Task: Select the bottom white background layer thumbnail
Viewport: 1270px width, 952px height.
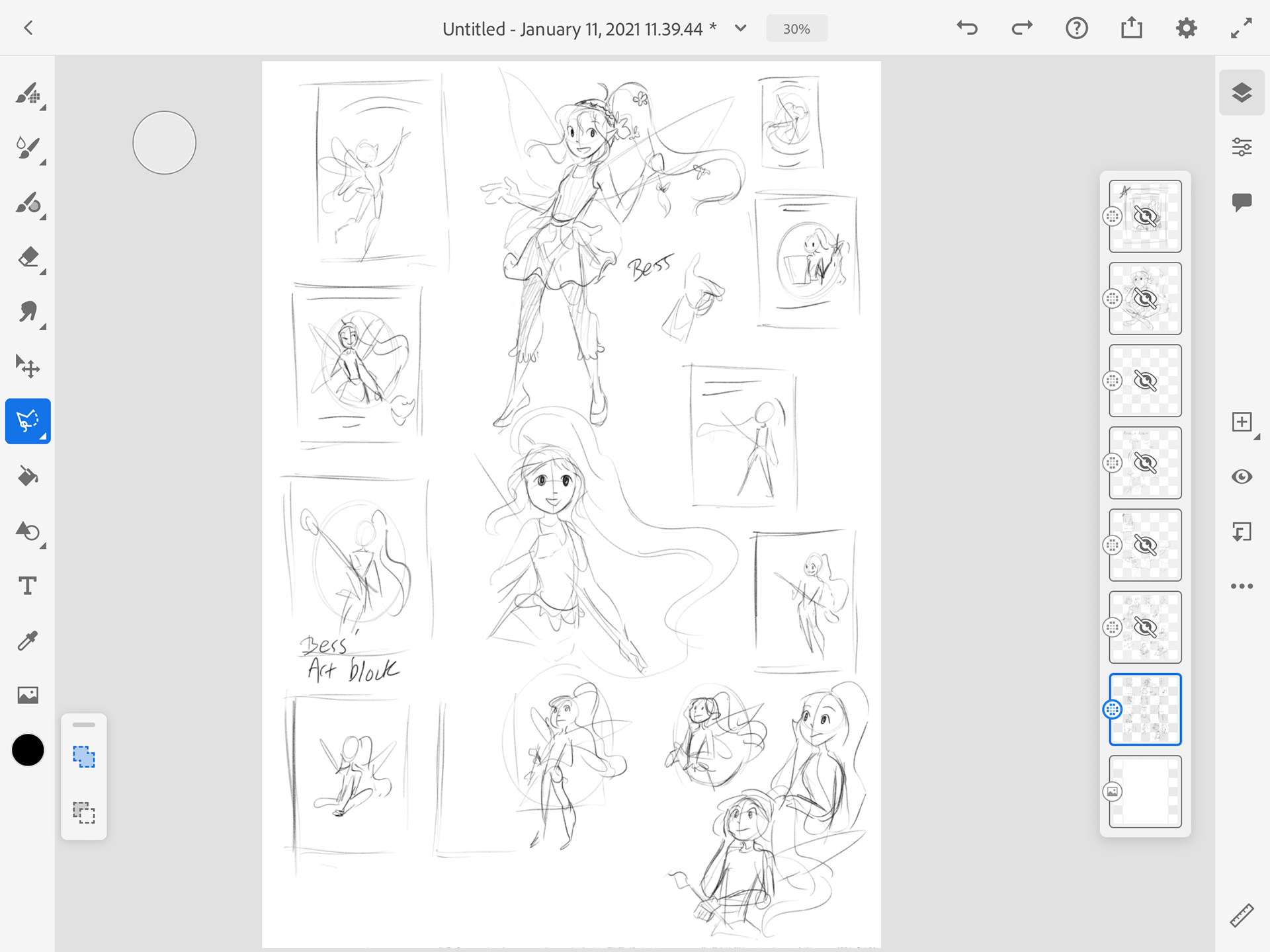Action: pyautogui.click(x=1146, y=791)
